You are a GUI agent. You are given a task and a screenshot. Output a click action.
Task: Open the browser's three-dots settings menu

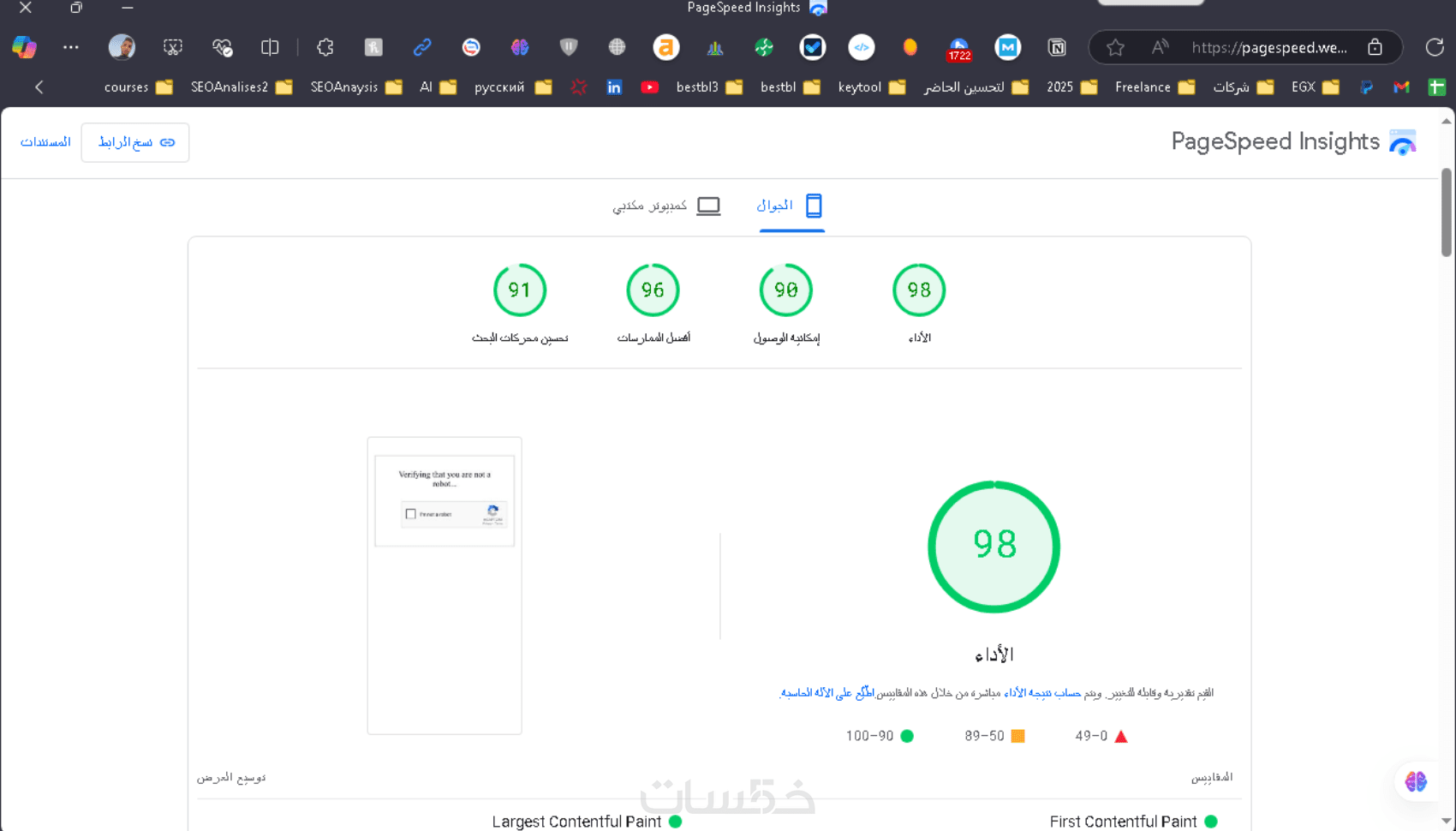(71, 47)
